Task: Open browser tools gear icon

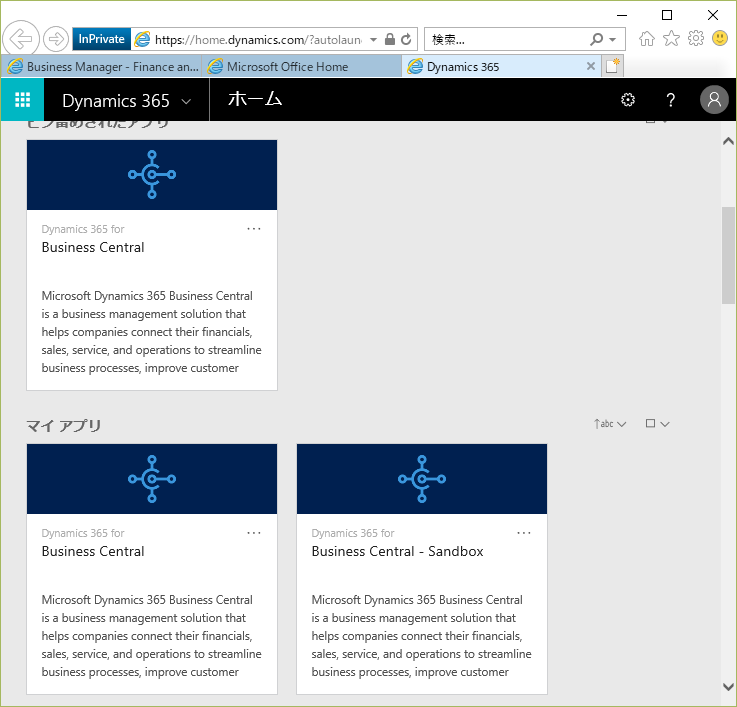Action: click(696, 39)
